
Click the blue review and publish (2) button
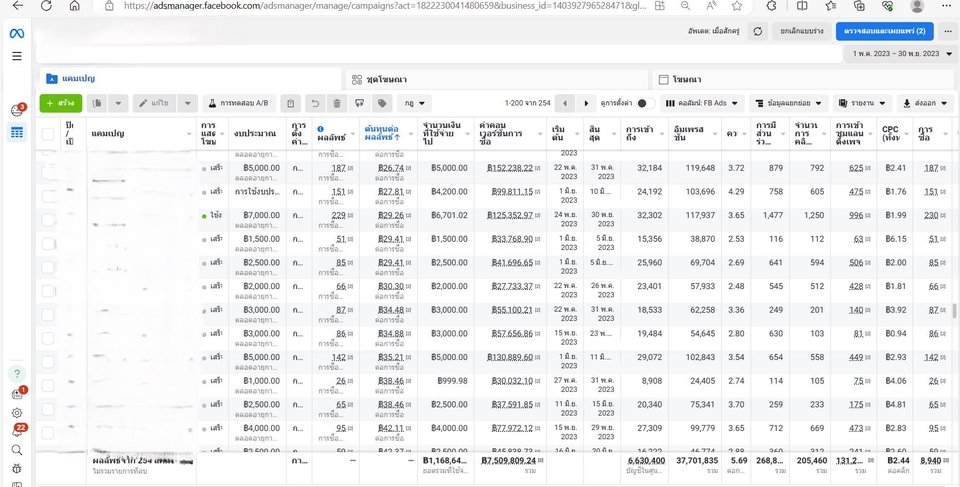[884, 31]
